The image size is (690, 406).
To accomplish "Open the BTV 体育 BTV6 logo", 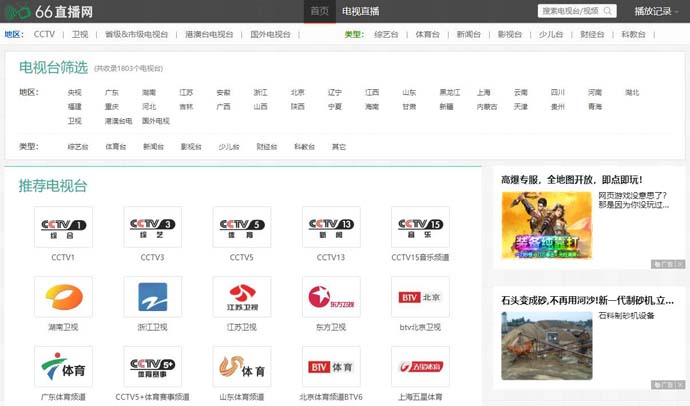I will click(x=331, y=366).
